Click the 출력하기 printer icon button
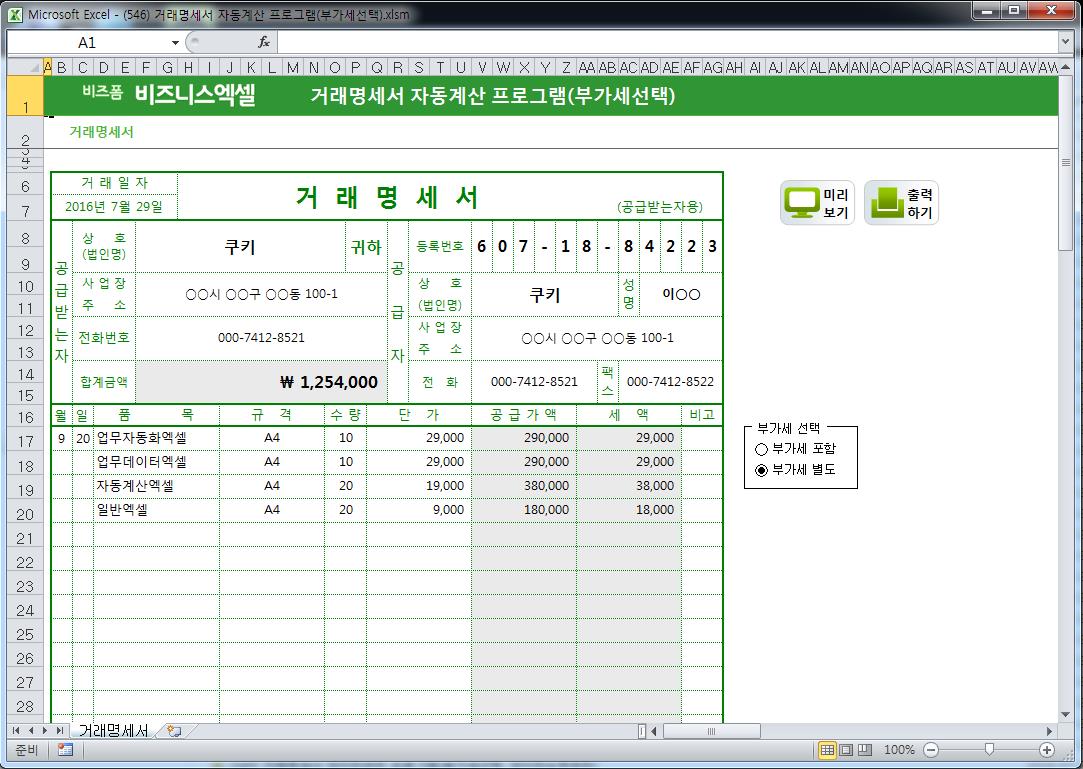This screenshot has width=1083, height=769. pos(902,204)
